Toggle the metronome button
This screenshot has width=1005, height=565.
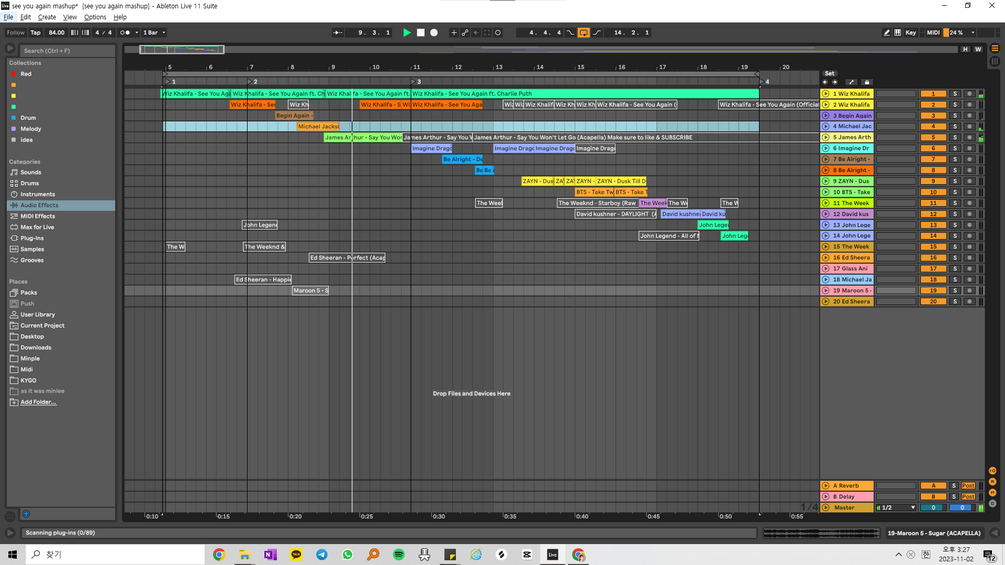point(125,33)
